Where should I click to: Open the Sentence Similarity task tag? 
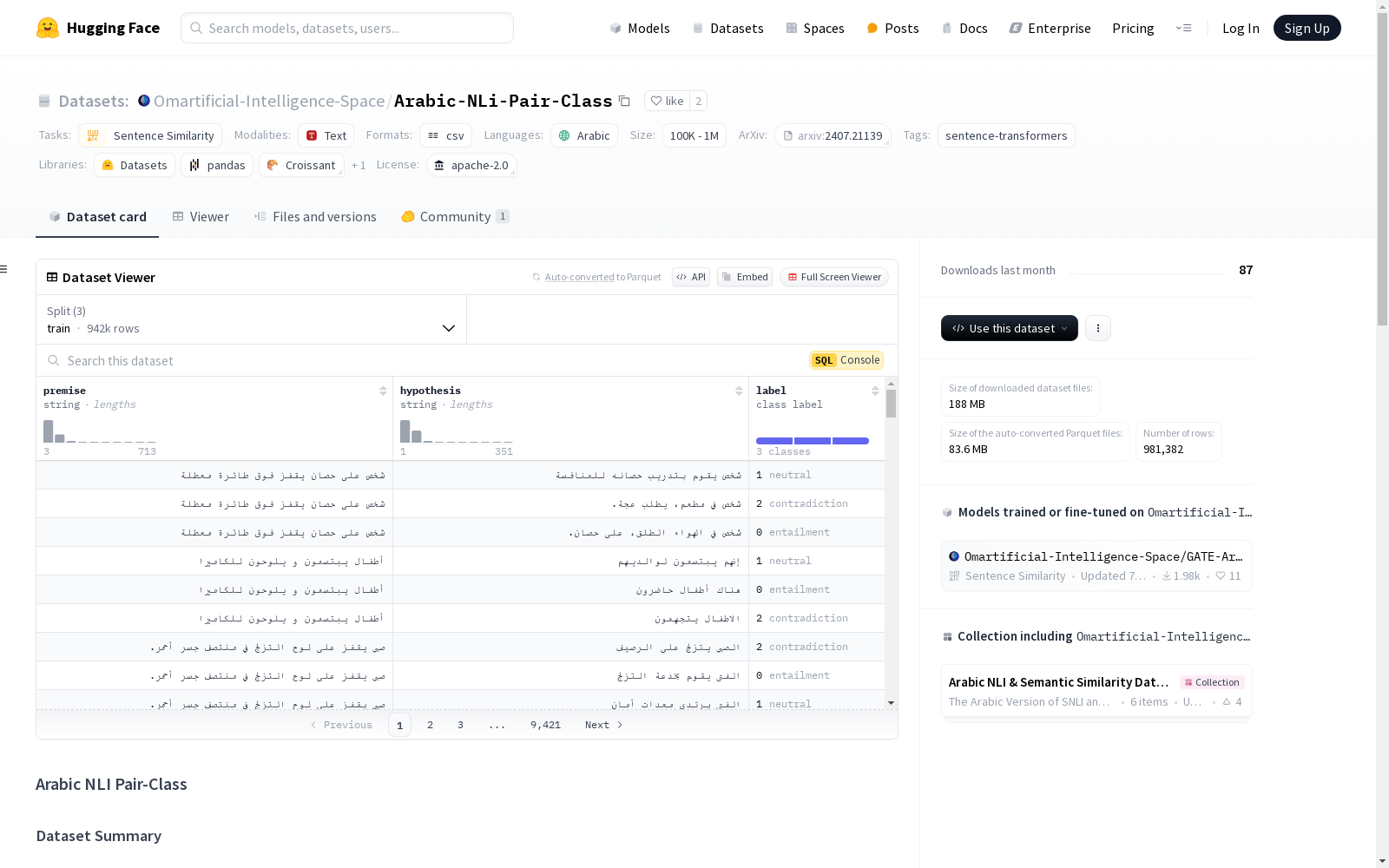(150, 135)
